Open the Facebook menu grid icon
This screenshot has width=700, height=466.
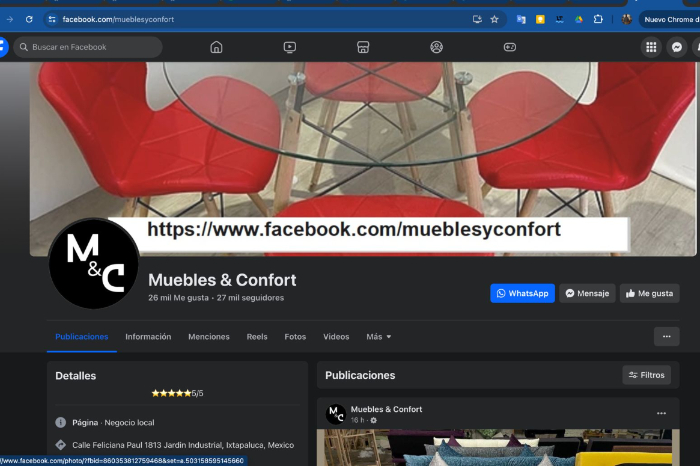point(651,47)
